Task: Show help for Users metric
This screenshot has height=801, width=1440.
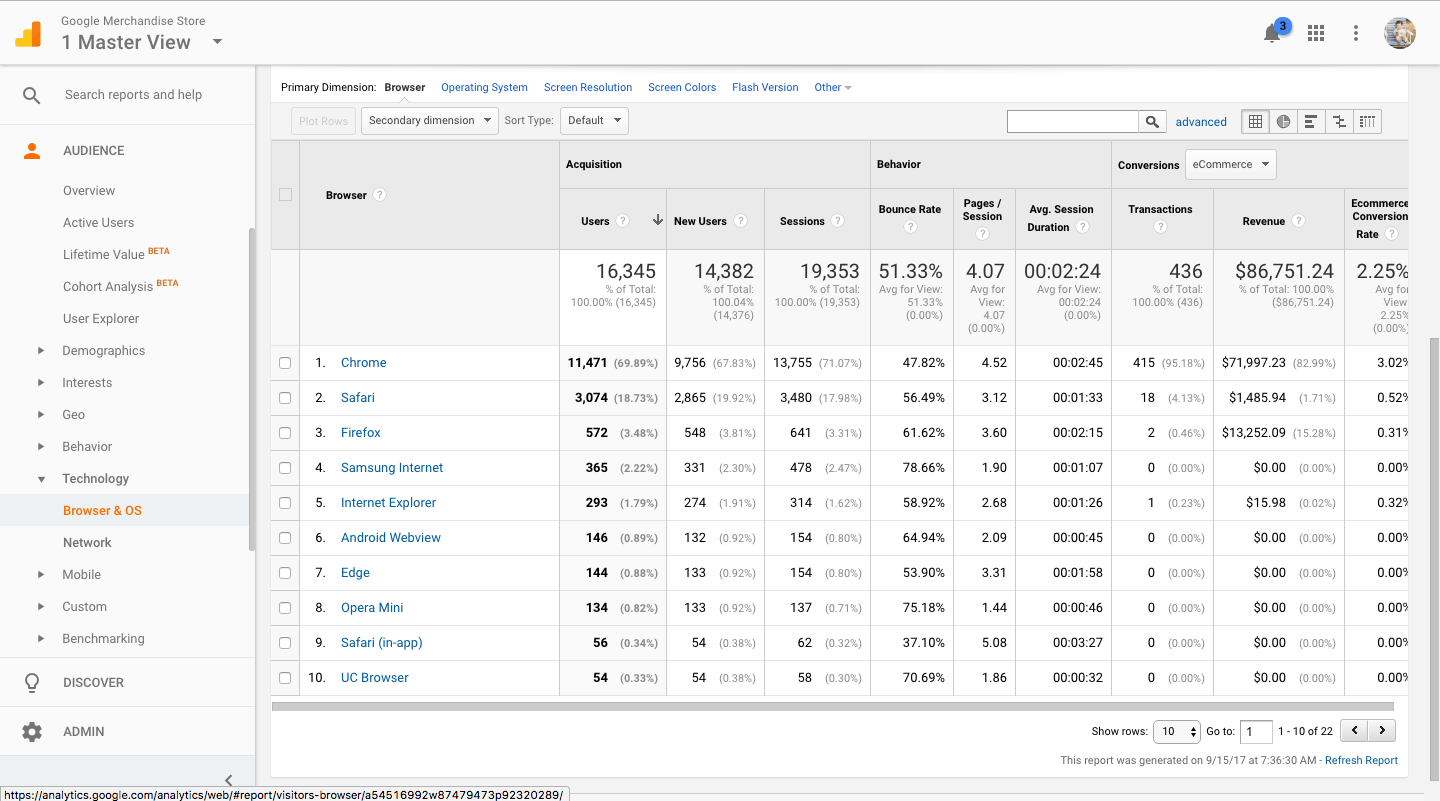Action: 623,221
